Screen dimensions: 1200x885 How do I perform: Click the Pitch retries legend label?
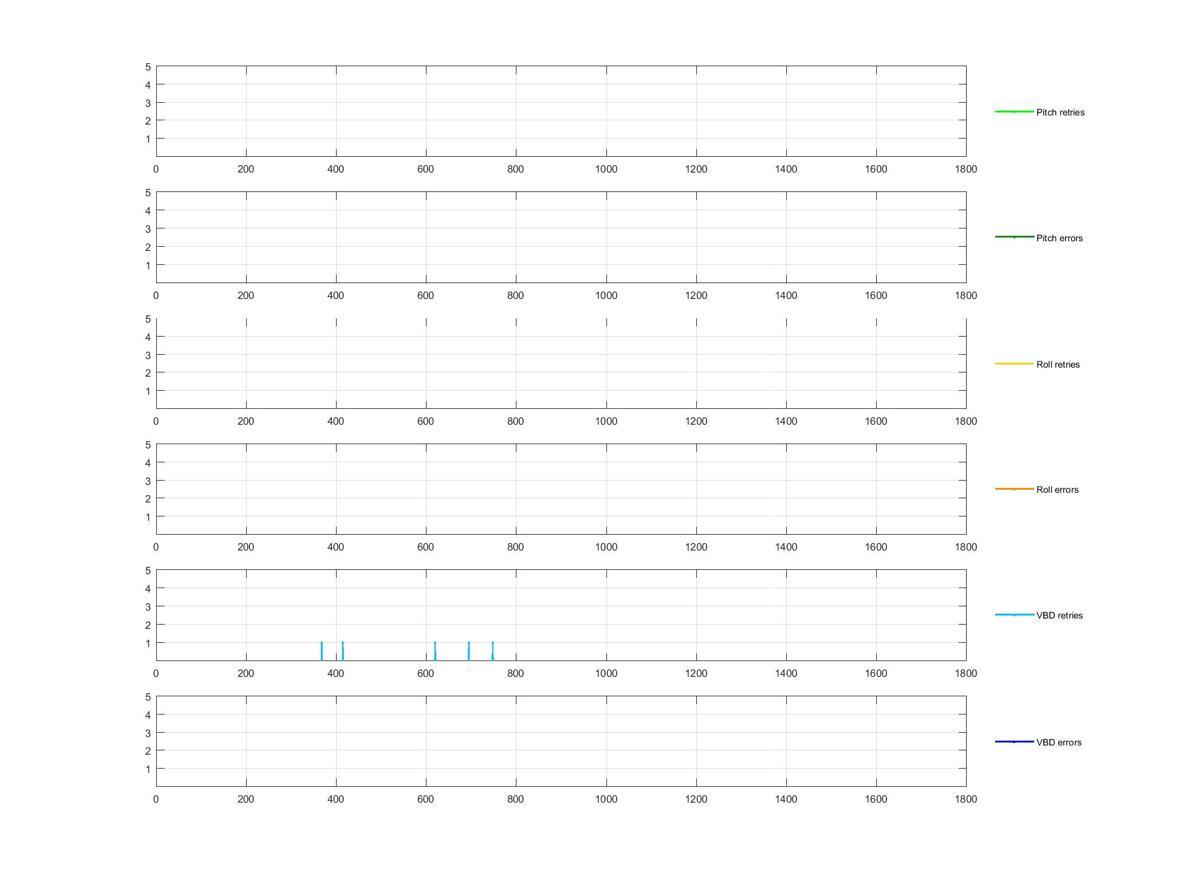pyautogui.click(x=1060, y=112)
